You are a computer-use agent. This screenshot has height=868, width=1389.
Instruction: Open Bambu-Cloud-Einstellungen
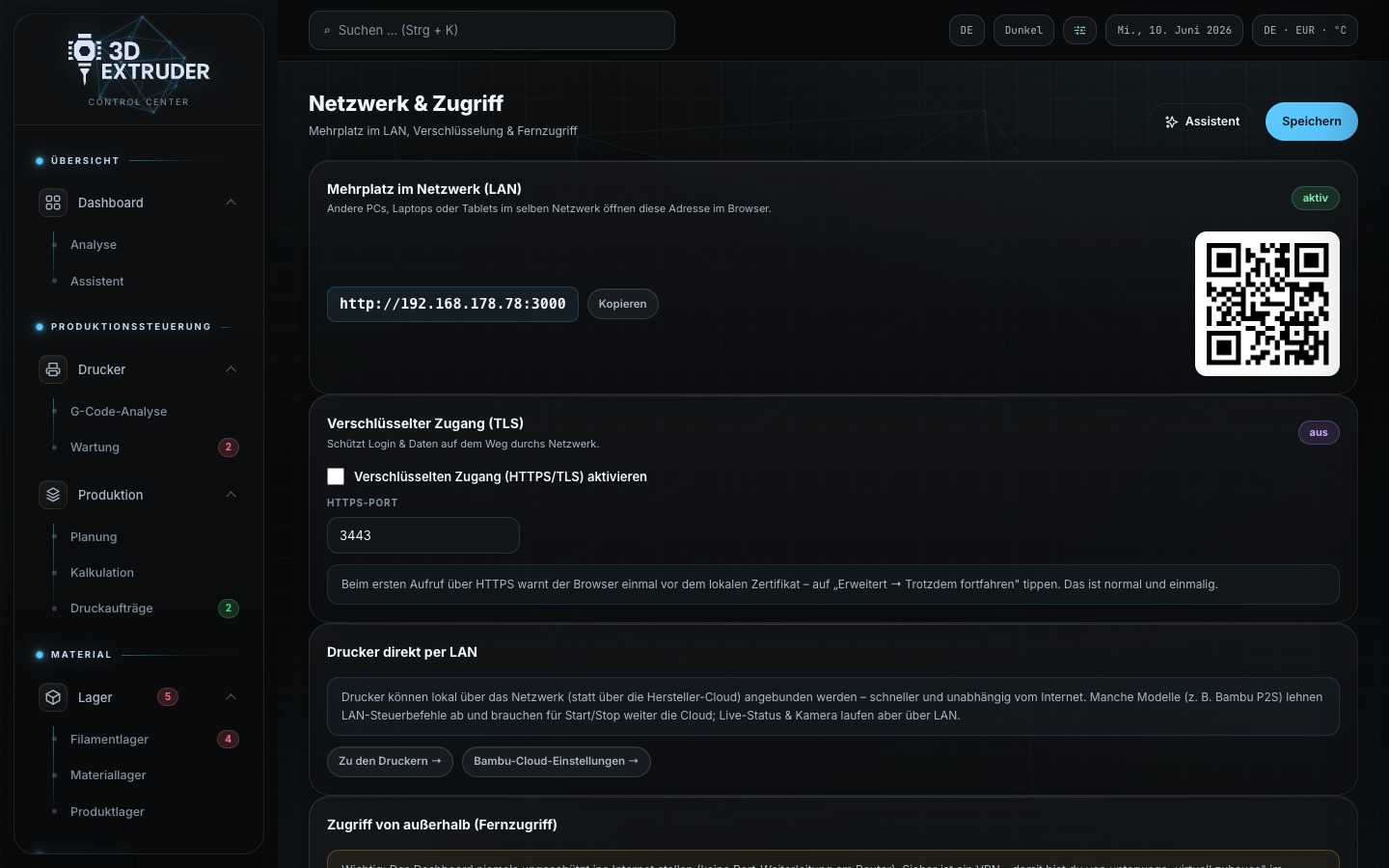[x=556, y=761]
